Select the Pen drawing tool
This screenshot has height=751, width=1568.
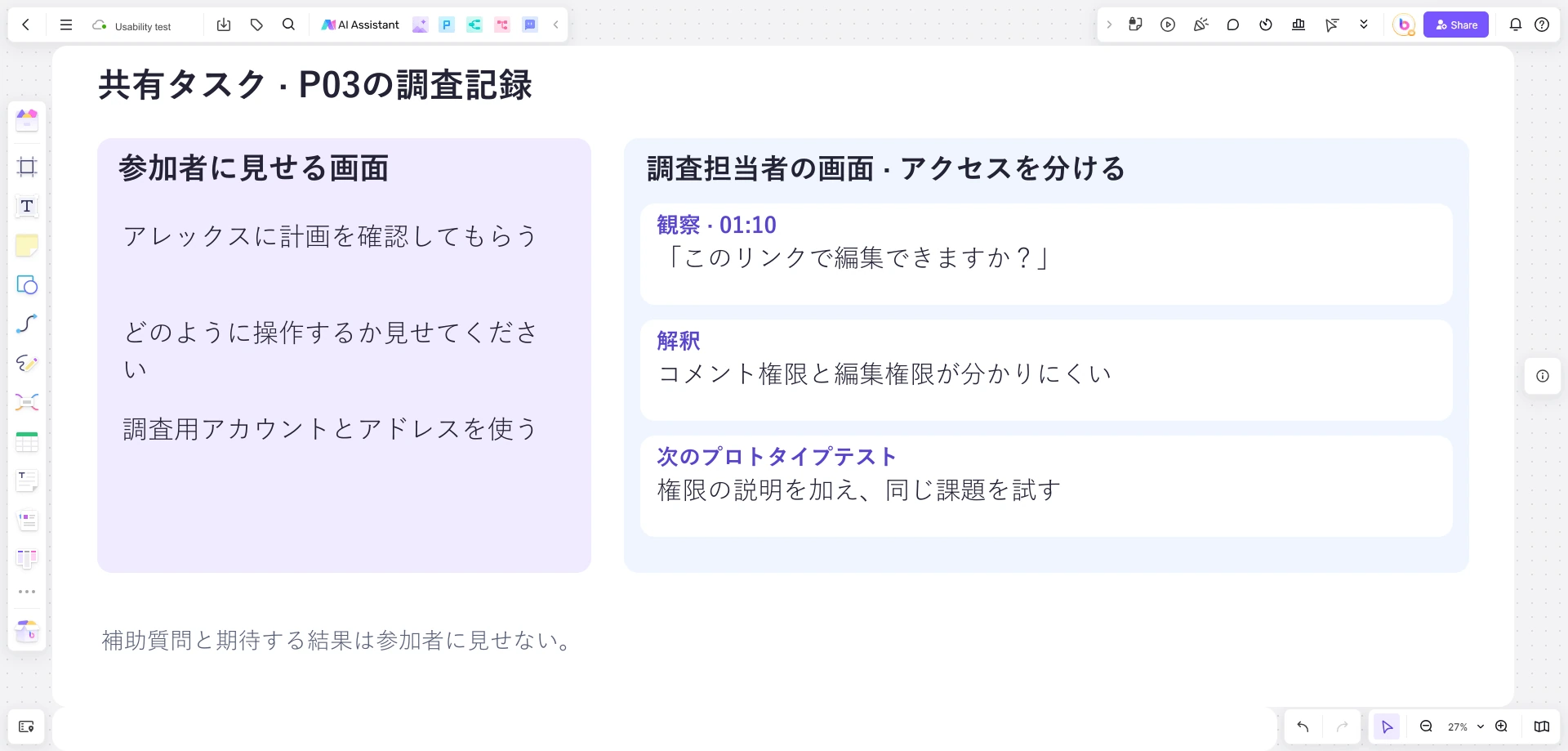tap(27, 363)
